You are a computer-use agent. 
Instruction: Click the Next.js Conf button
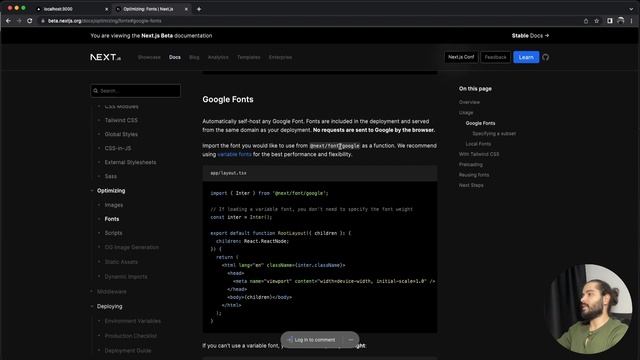(461, 57)
